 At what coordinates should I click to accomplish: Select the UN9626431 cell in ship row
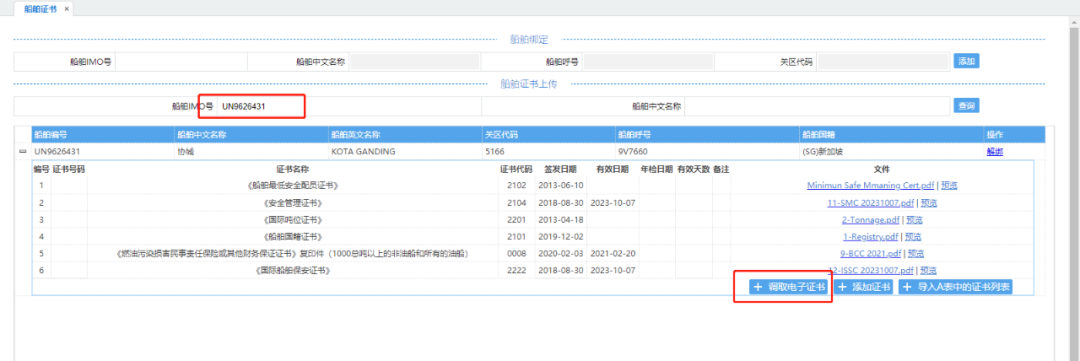[x=103, y=152]
